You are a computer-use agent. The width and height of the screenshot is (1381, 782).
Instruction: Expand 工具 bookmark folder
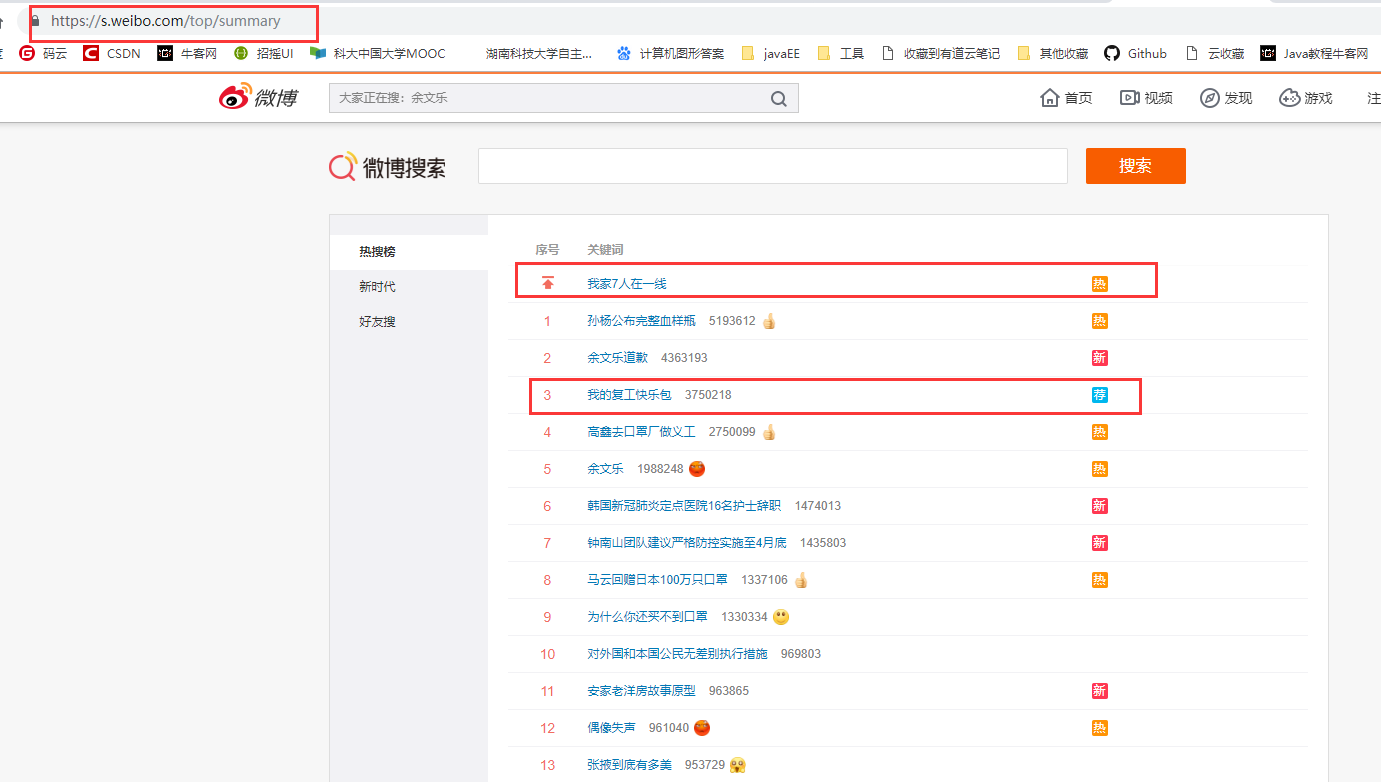(840, 54)
